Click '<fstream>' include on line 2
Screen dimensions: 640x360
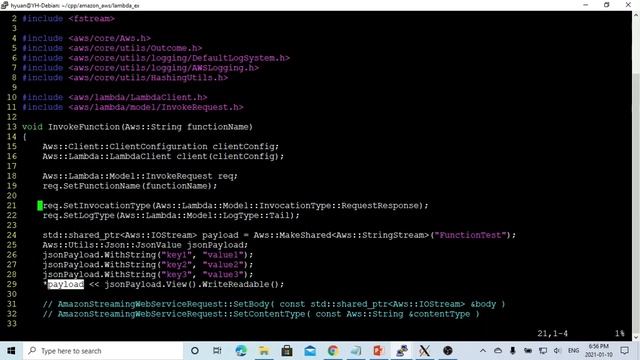coord(91,19)
